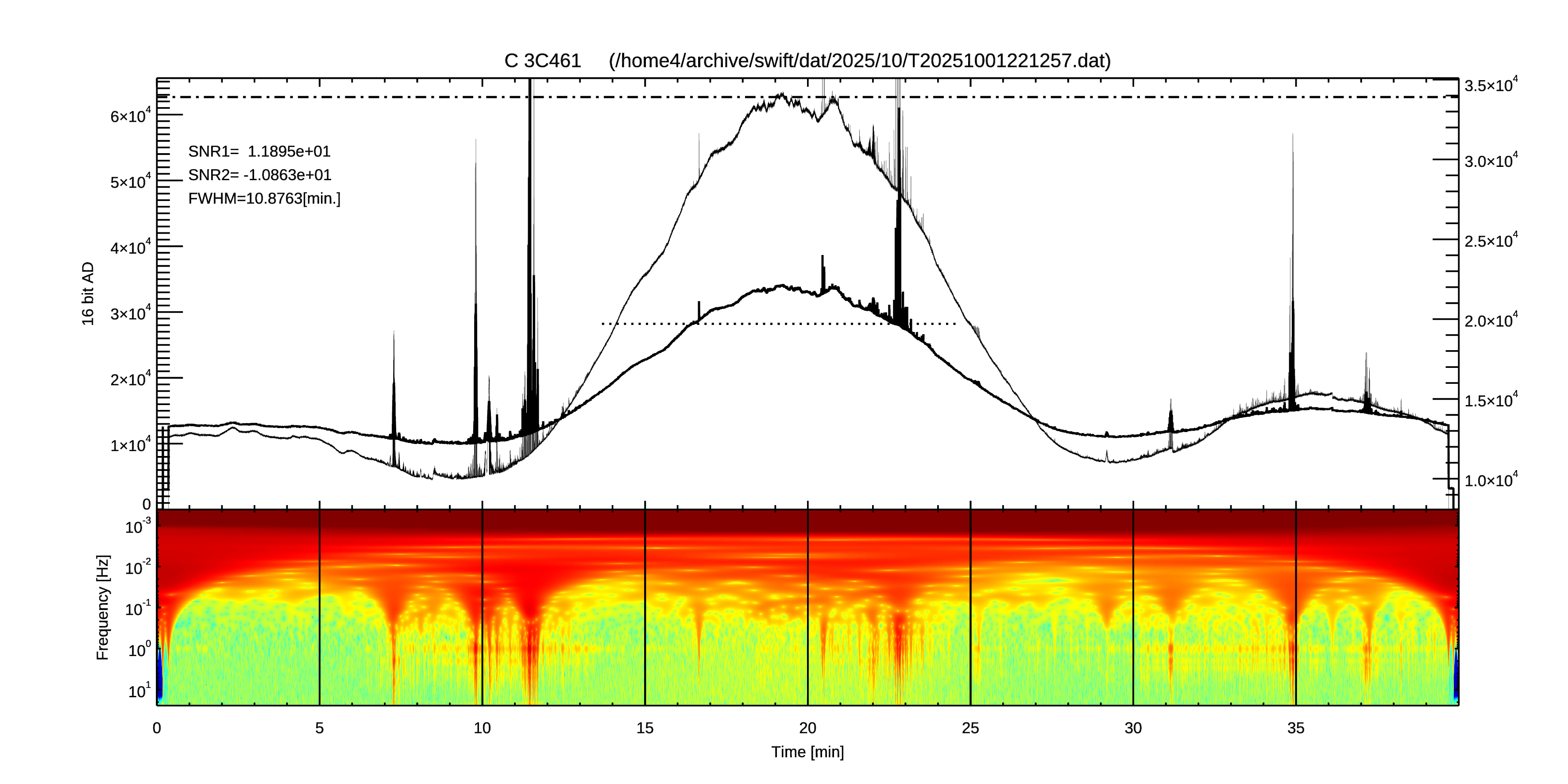
Task: Click the 10^-1 frequency axis label
Action: pyautogui.click(x=138, y=608)
